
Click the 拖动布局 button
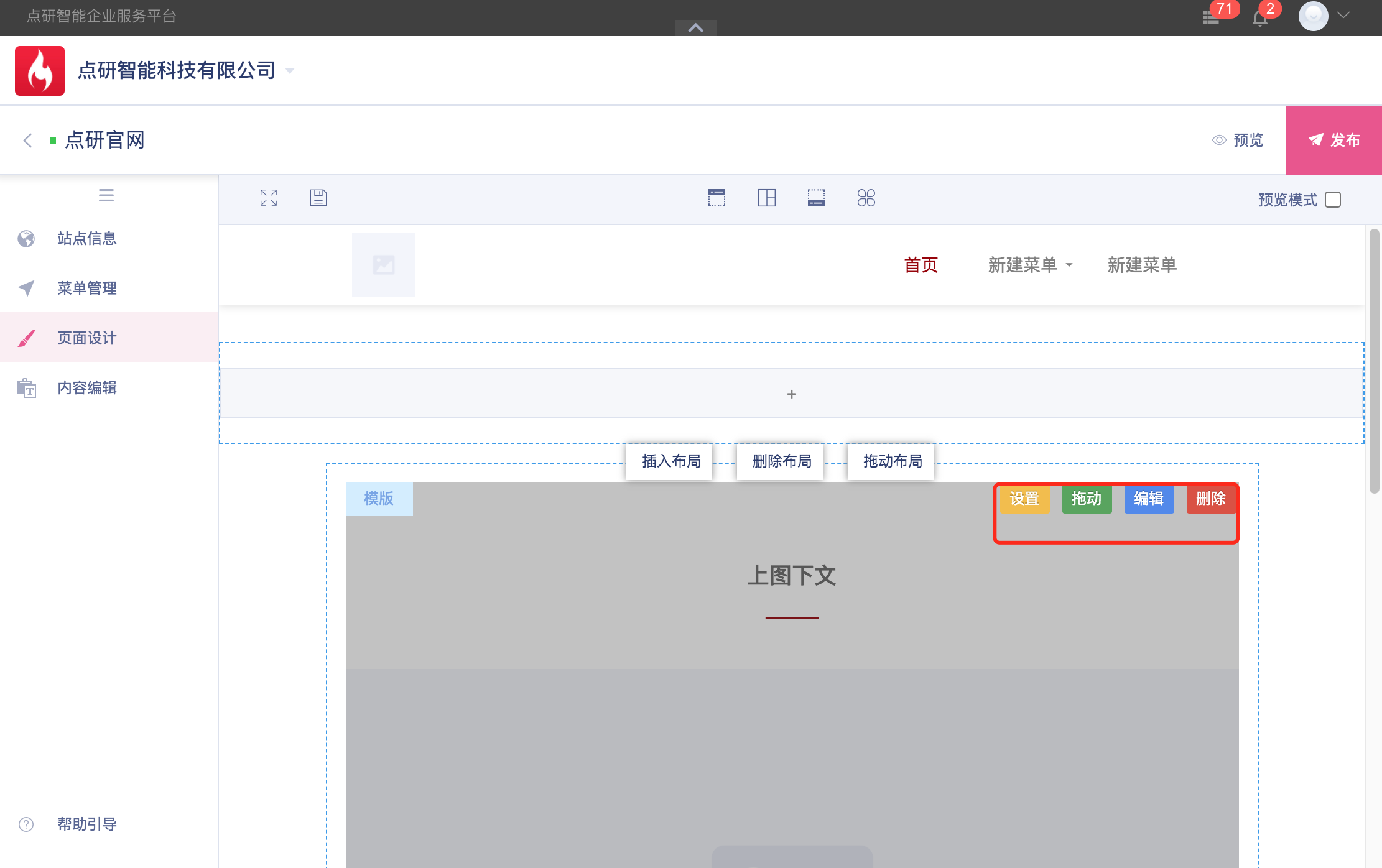point(892,461)
